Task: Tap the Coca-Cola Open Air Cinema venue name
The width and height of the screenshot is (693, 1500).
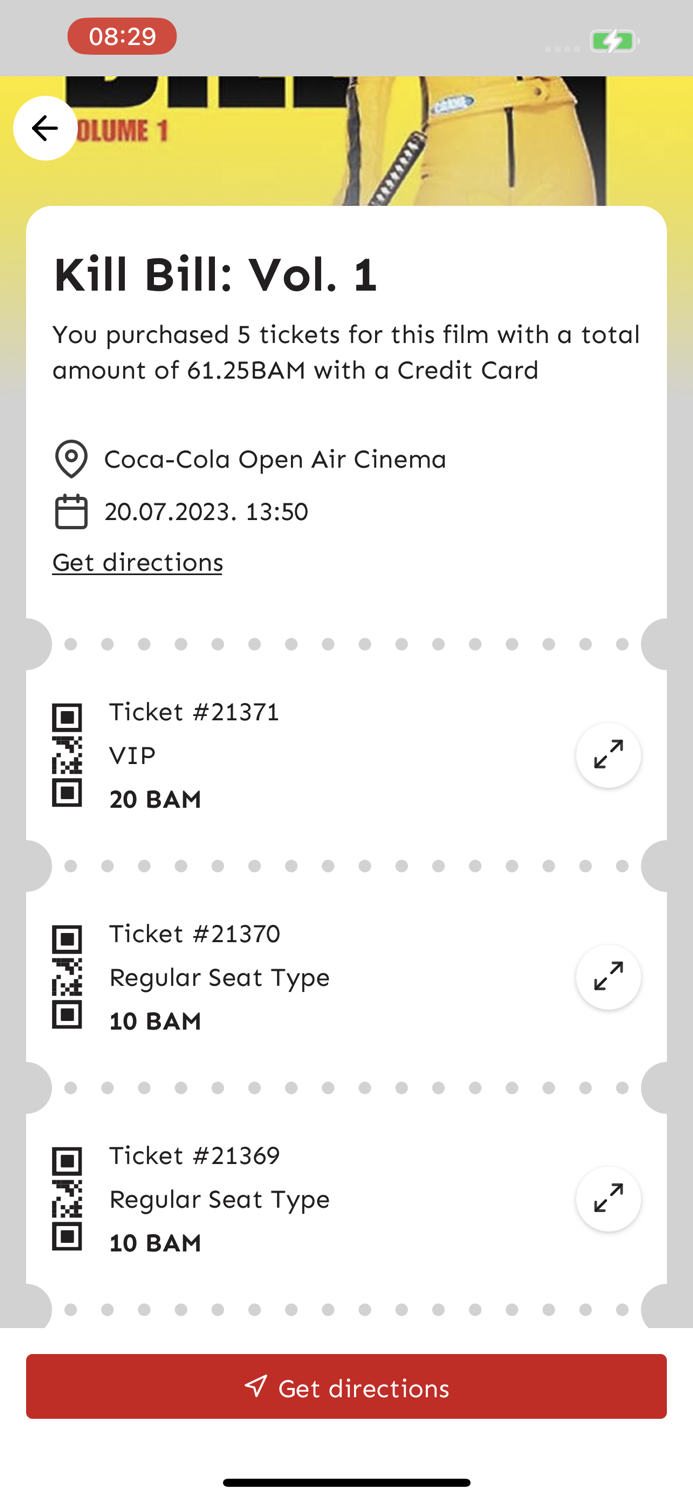Action: (x=275, y=459)
